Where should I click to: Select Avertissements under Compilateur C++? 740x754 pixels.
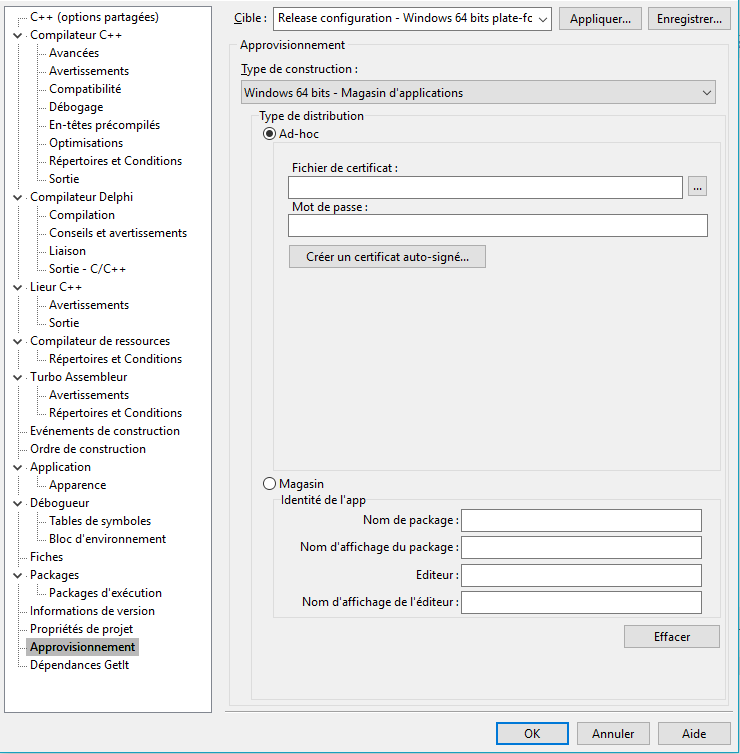pos(89,71)
